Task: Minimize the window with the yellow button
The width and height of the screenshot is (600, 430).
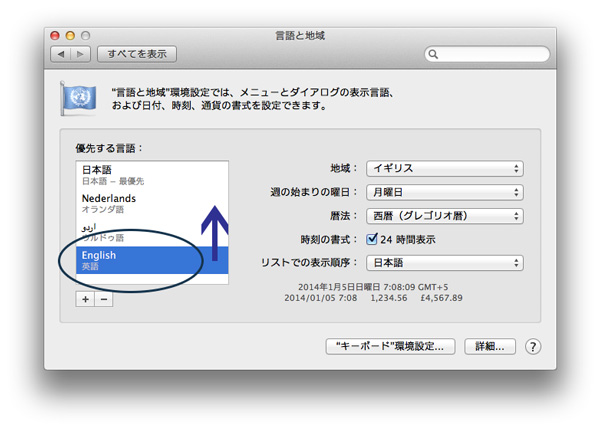Action: (70, 36)
